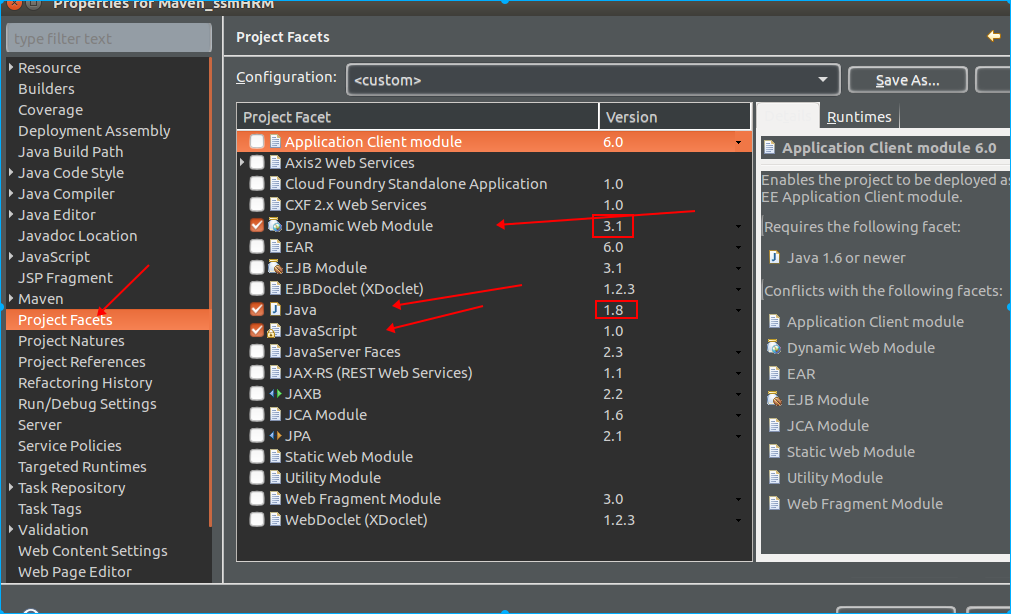Expand the Axis2 Web Services node

[x=242, y=163]
